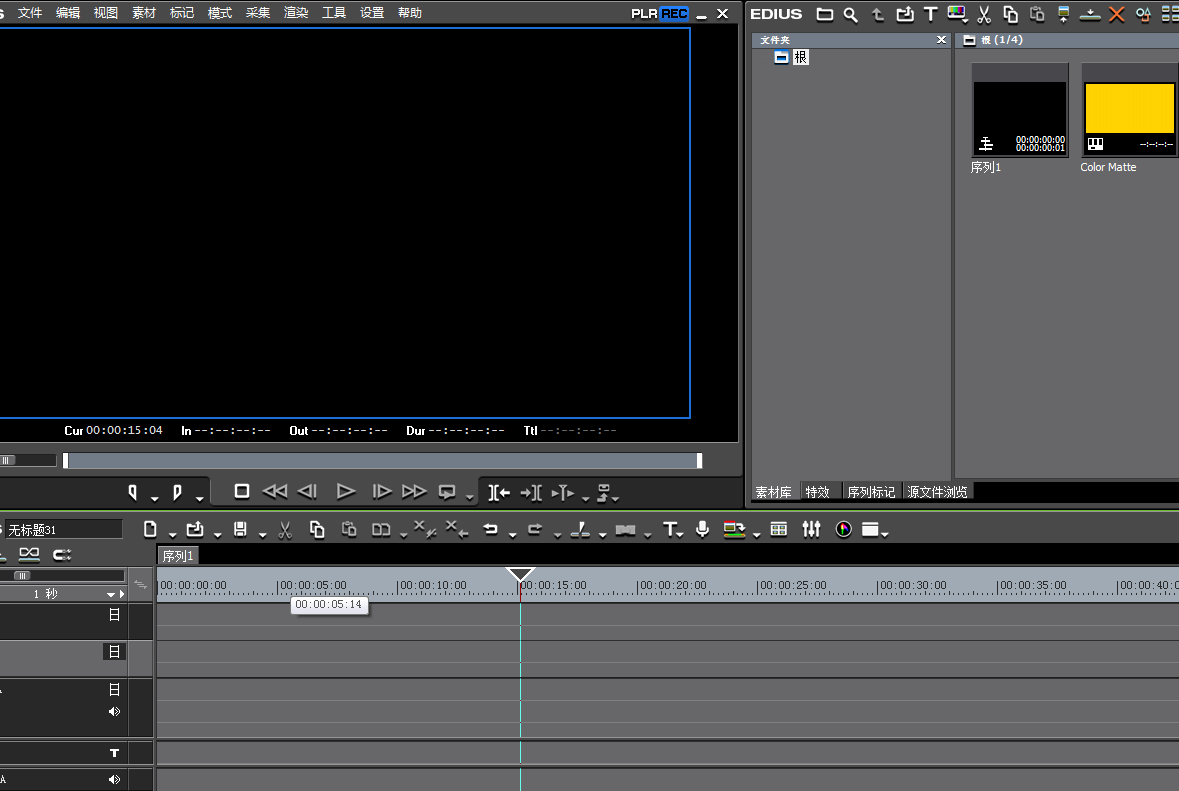1179x791 pixels.
Task: Open the 渲染 (Render) menu
Action: (x=296, y=13)
